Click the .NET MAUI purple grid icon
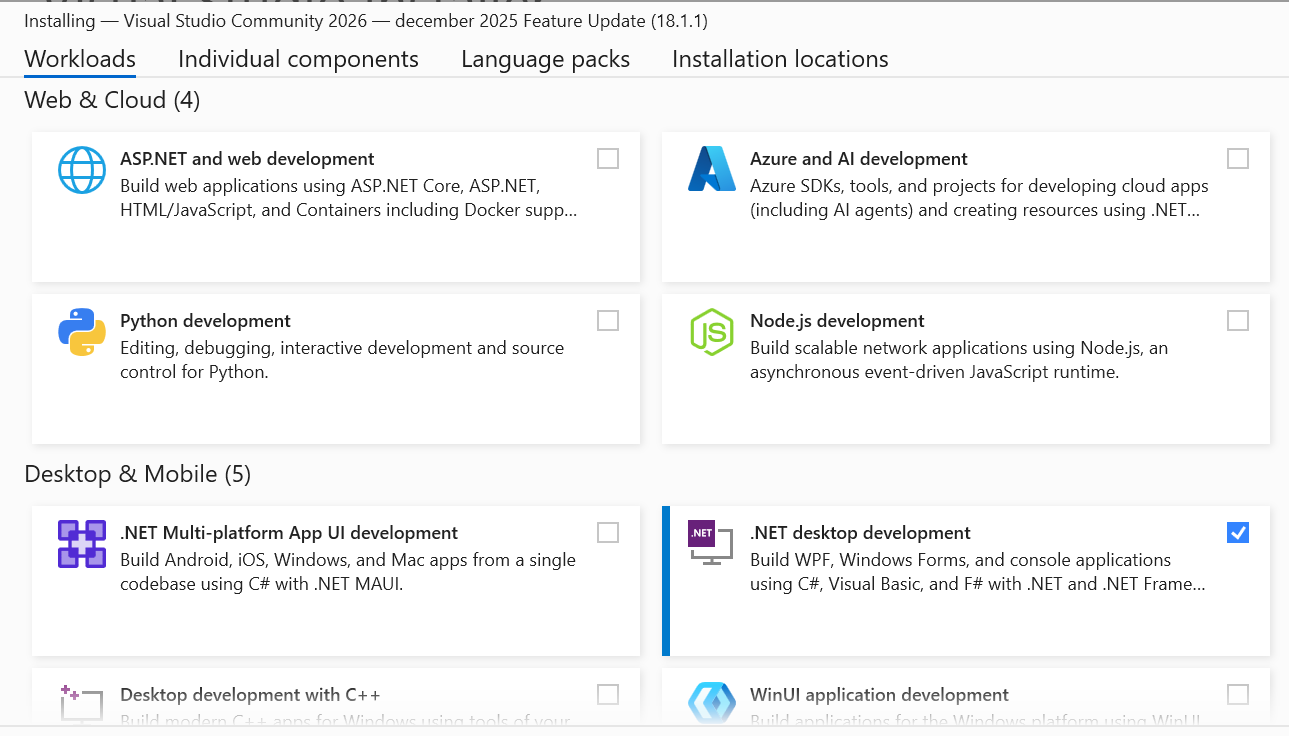The width and height of the screenshot is (1289, 736). 82,544
